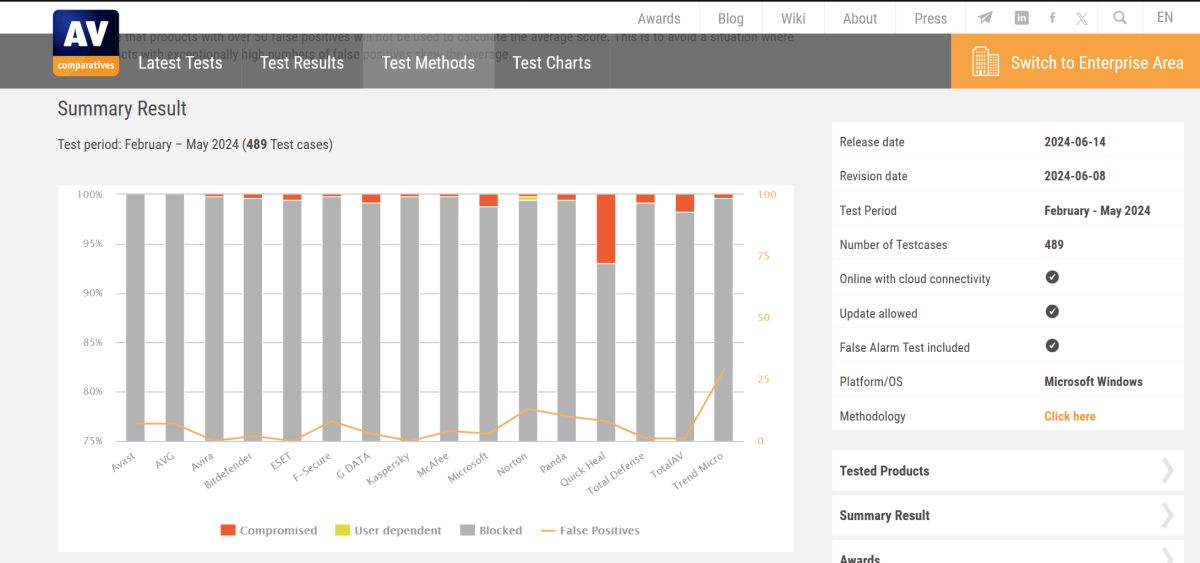
Task: Click Online with cloud connectivity checkmark
Action: [x=1052, y=278]
